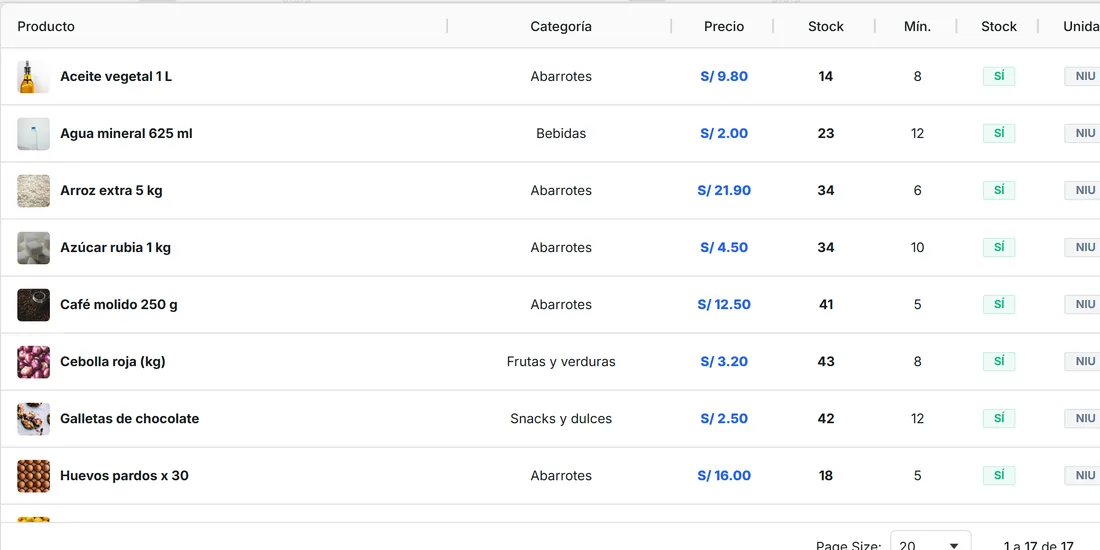Image resolution: width=1100 pixels, height=550 pixels.
Task: Click stock value 14 for Aceite vegetal
Action: (826, 76)
